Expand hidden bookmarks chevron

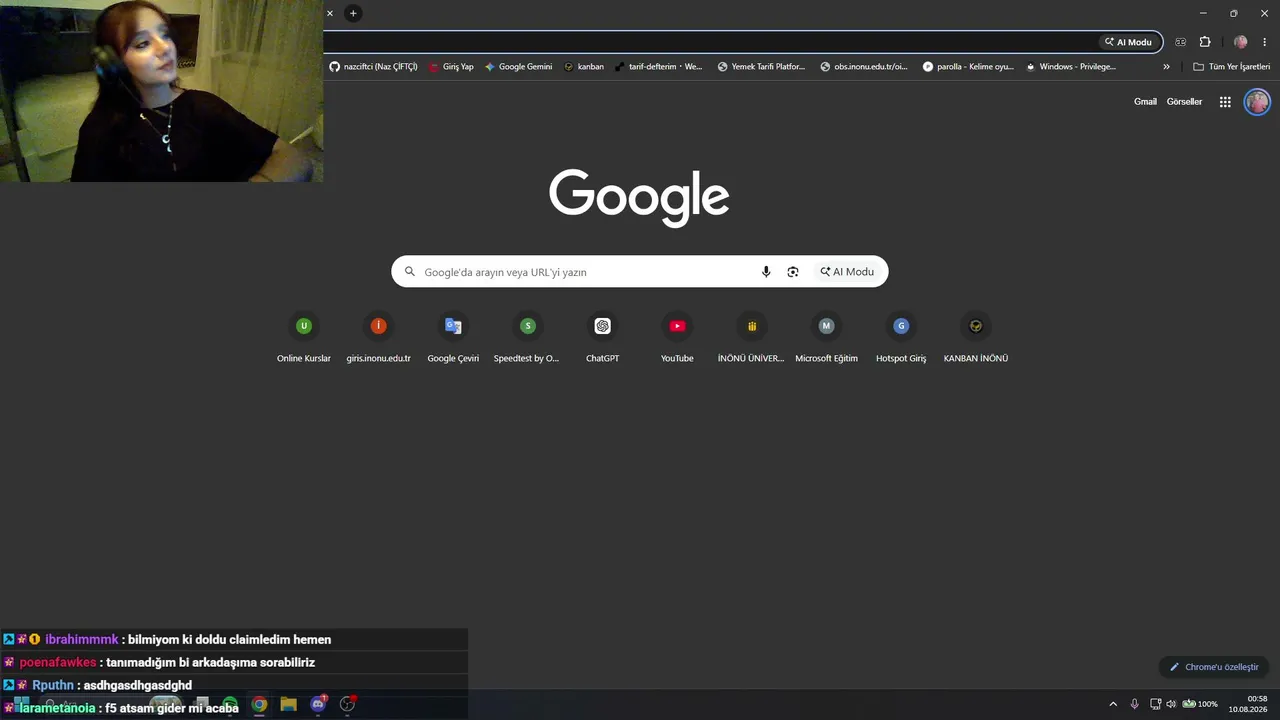pos(1166,67)
